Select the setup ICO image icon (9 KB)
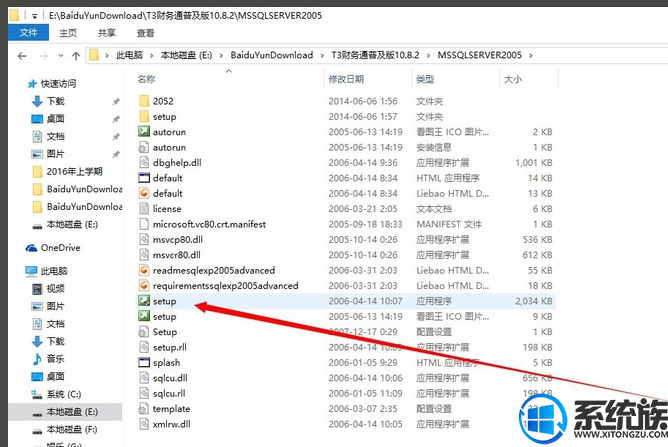 pyautogui.click(x=144, y=316)
